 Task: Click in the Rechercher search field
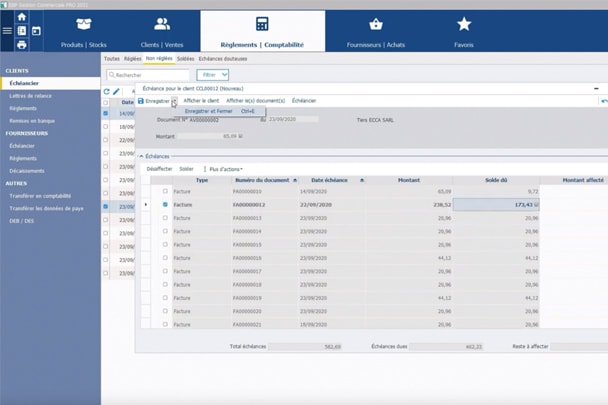(x=150, y=75)
